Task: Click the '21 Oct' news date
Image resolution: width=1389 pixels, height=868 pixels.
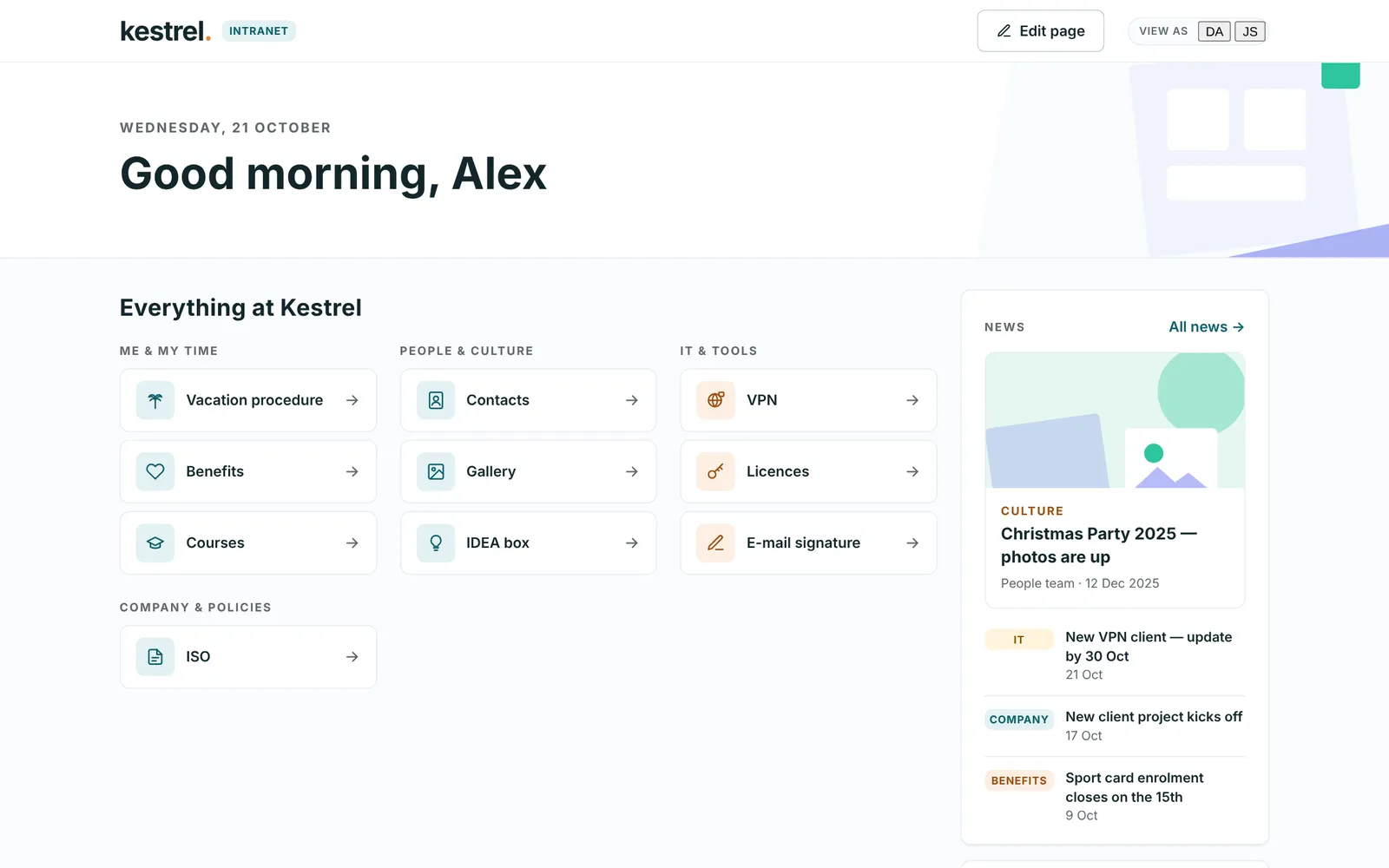Action: 1084,674
